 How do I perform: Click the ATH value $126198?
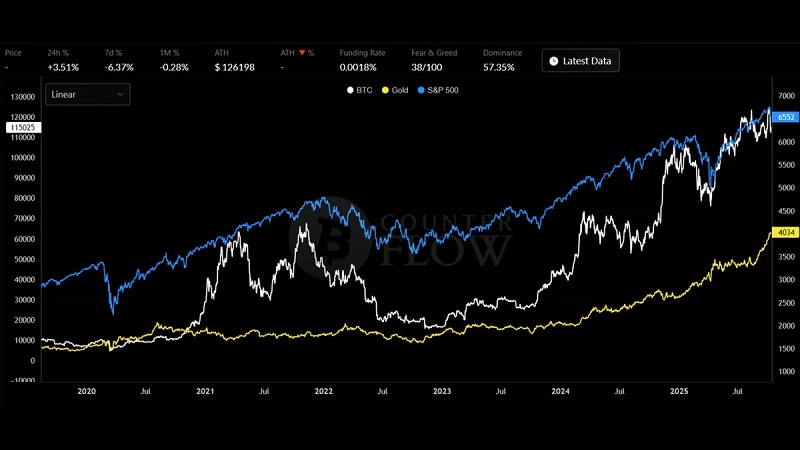click(235, 67)
